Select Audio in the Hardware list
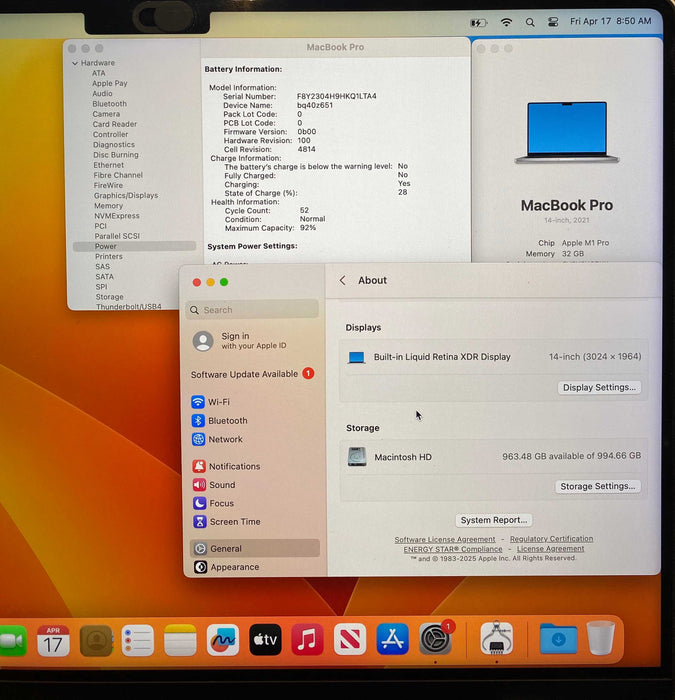 (102, 94)
